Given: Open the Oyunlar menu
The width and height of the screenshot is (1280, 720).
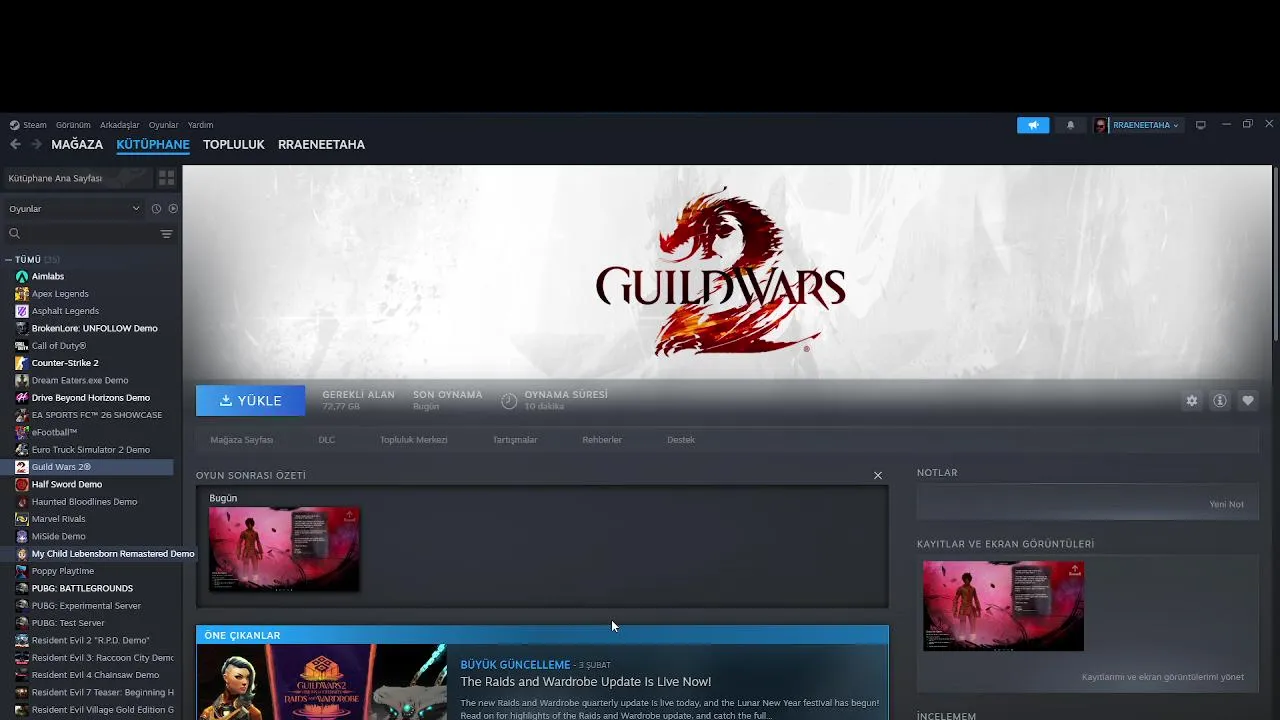Looking at the screenshot, I should pos(163,125).
